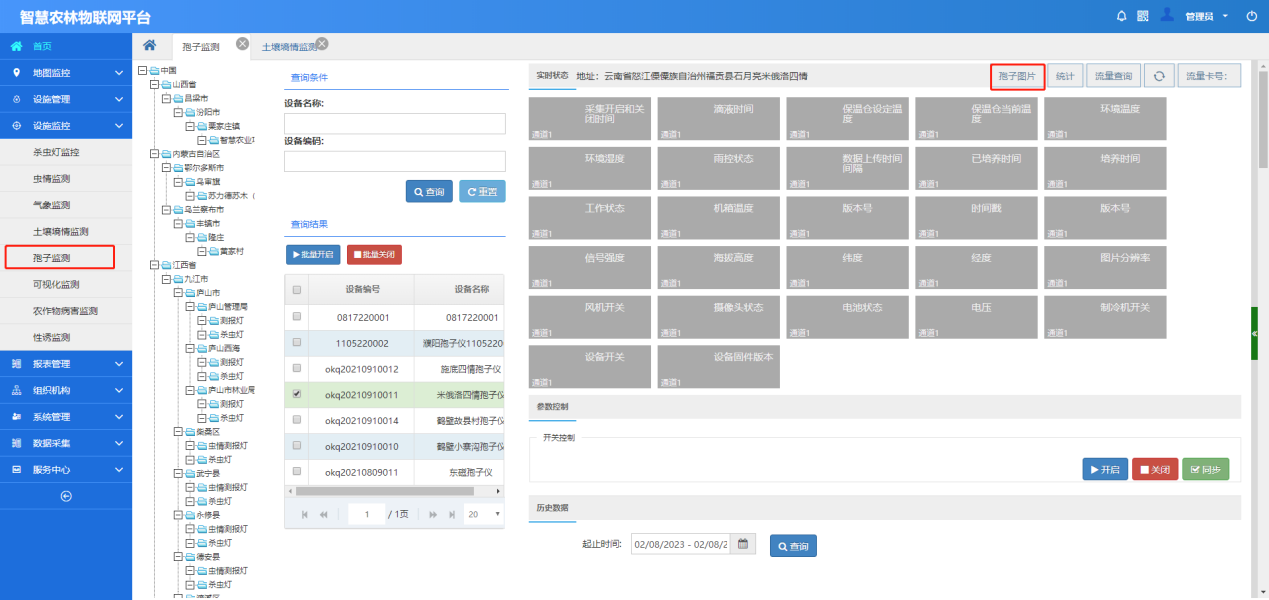This screenshot has width=1269, height=600.
Task: Collapse sidebar with the left arrow circle icon
Action: click(66, 496)
